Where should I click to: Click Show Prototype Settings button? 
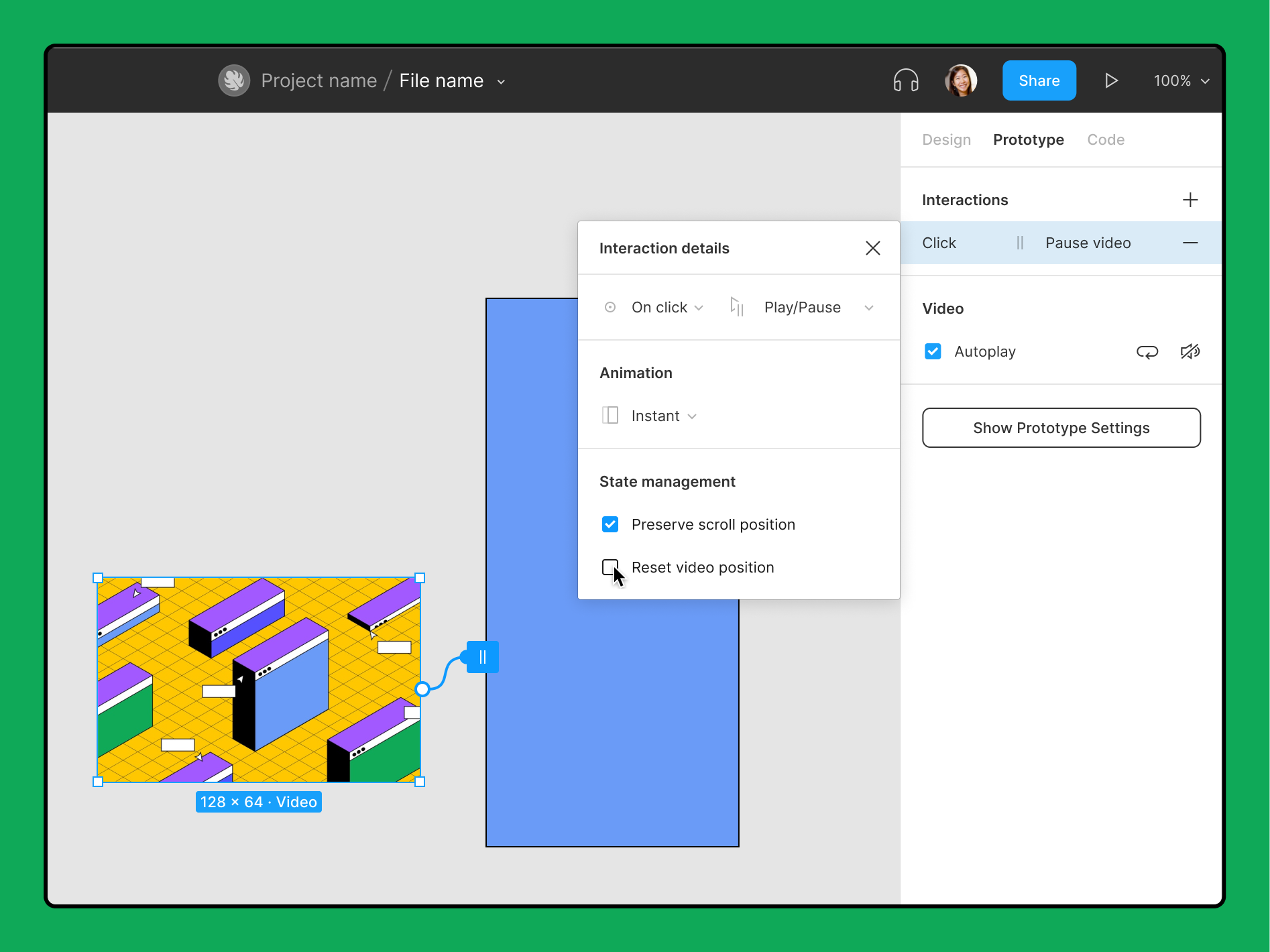coord(1061,428)
